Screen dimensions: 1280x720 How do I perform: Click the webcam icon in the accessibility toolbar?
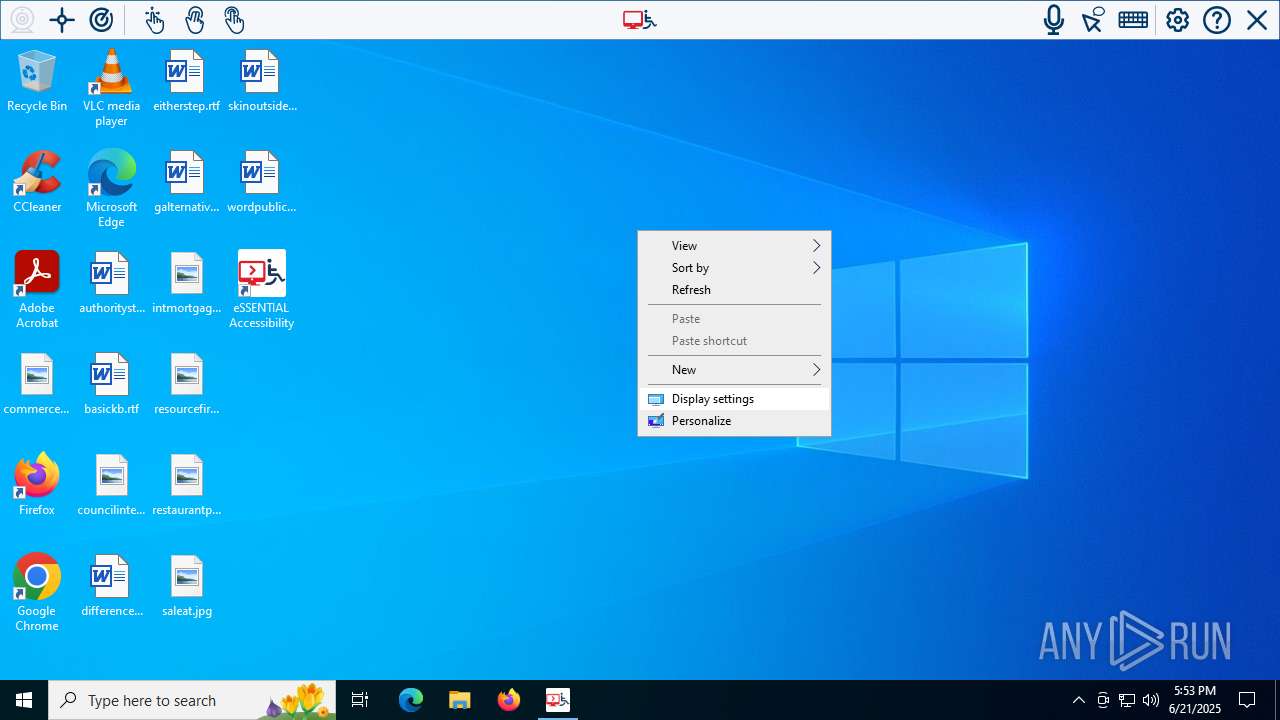click(22, 20)
